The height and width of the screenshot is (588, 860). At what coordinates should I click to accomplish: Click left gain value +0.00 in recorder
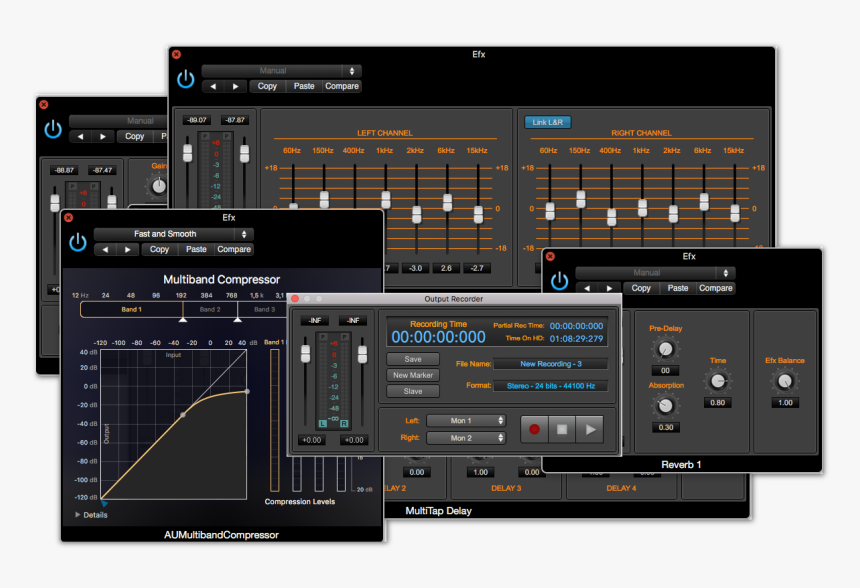(x=312, y=440)
